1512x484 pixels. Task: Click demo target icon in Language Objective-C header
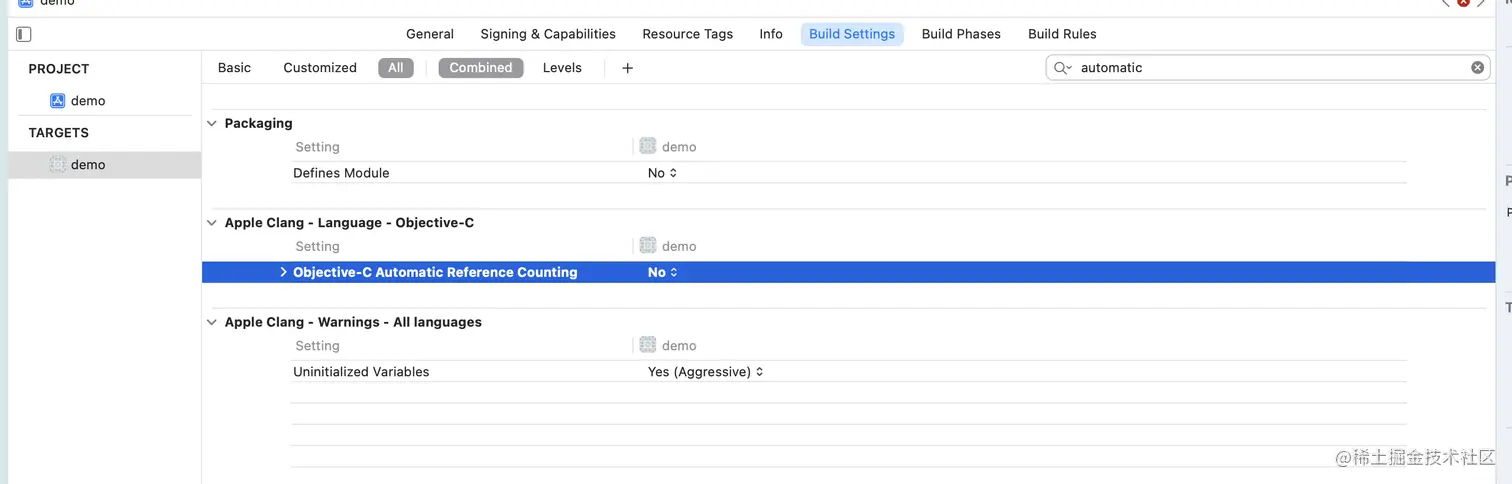coord(647,246)
